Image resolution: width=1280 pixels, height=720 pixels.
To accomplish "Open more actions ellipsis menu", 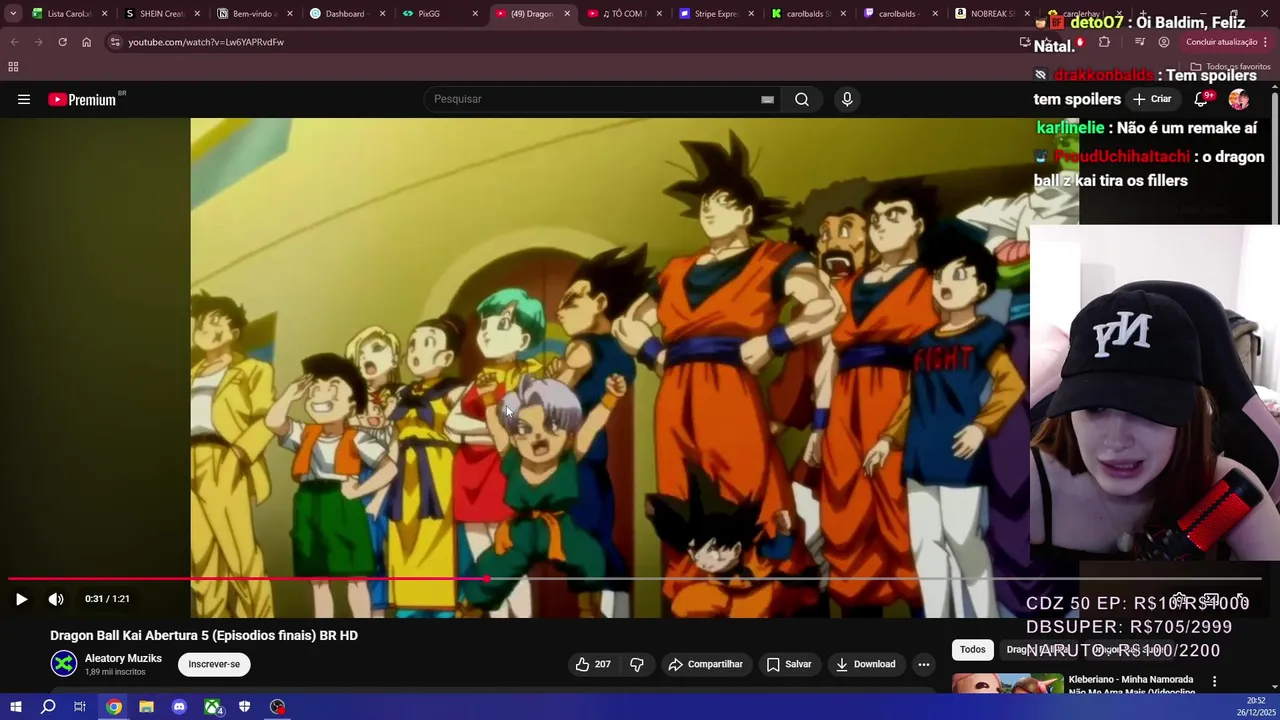I will (x=924, y=664).
